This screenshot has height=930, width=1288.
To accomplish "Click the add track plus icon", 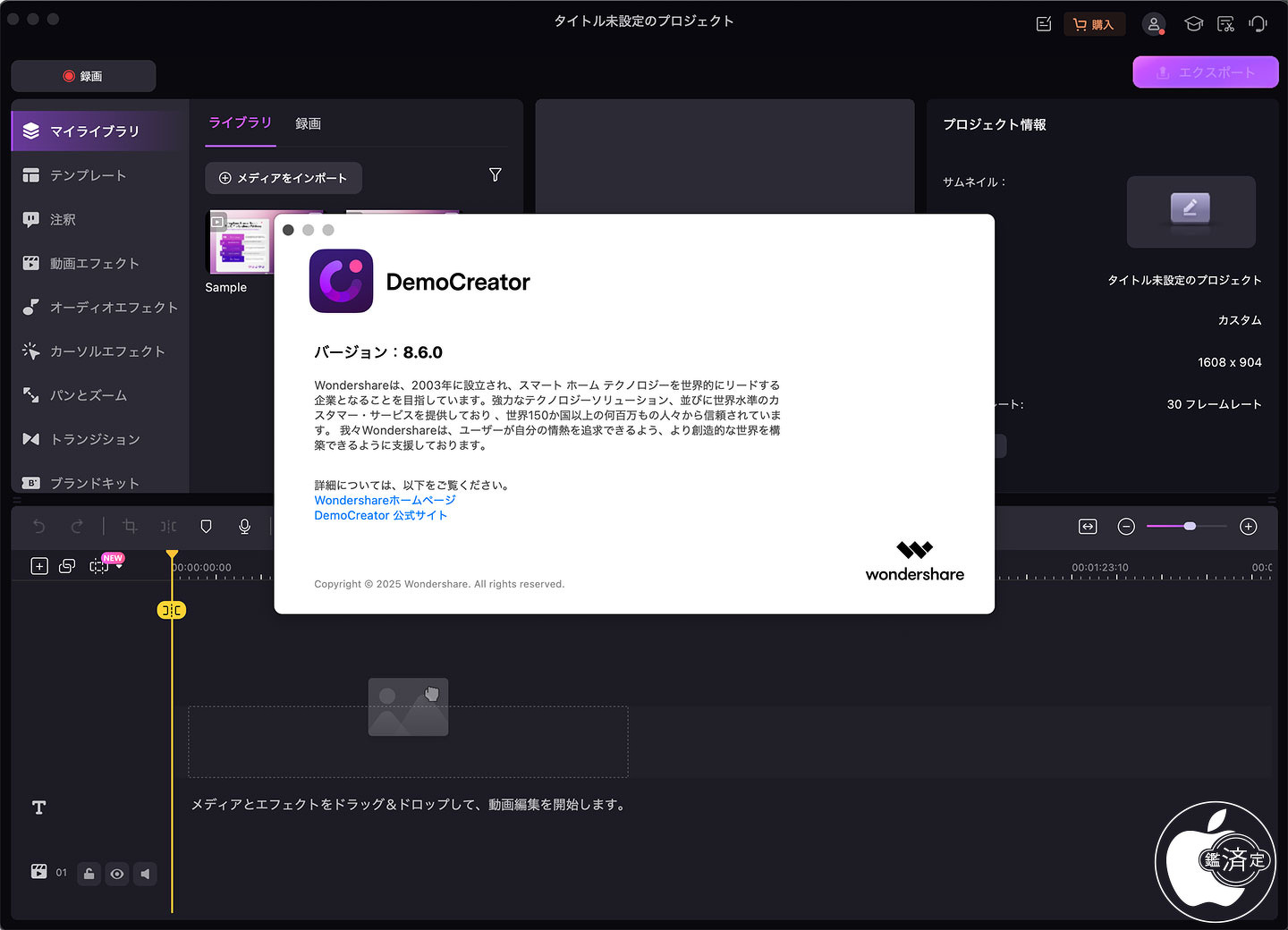I will (x=39, y=566).
